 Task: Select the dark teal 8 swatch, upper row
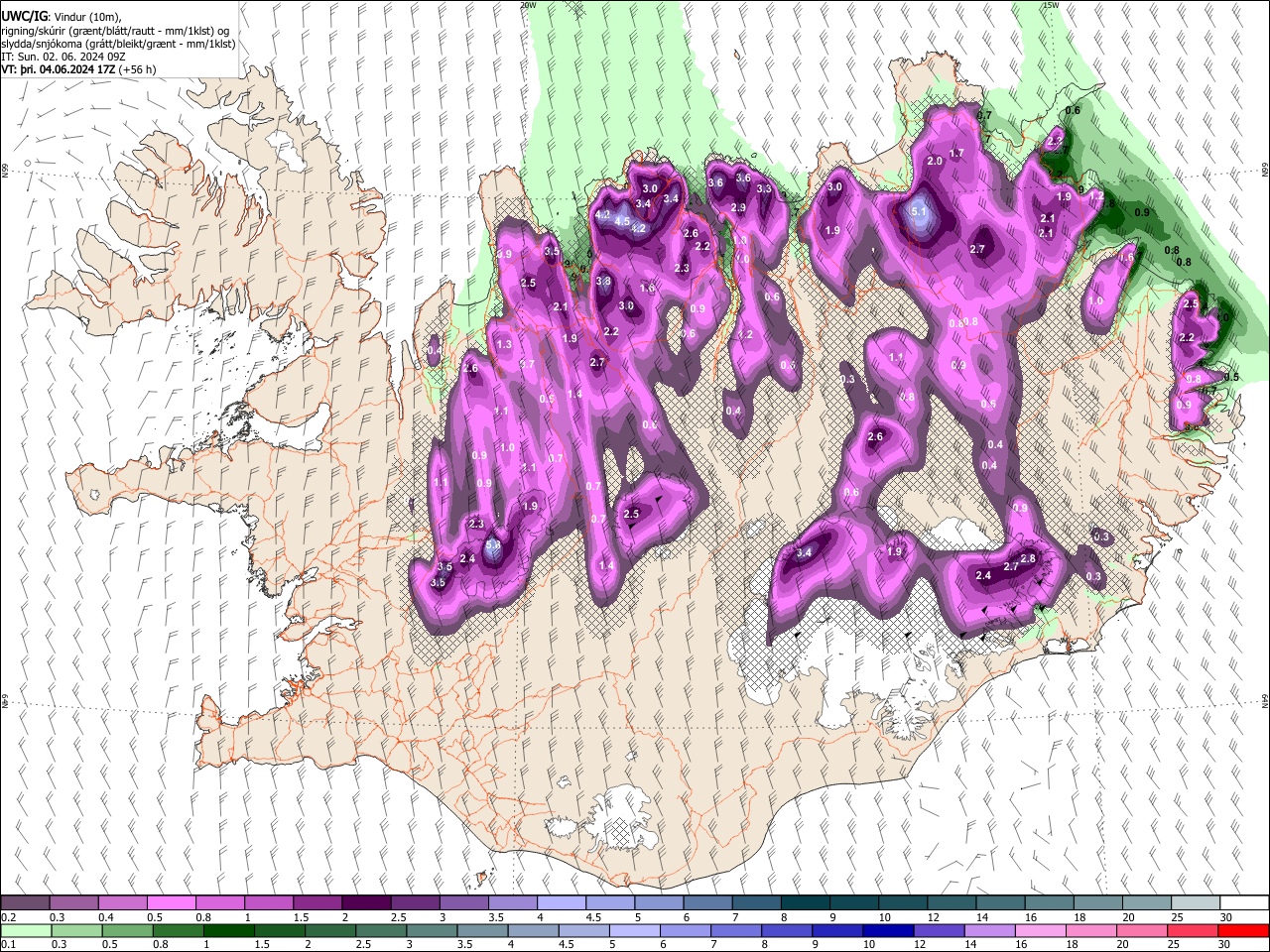[805, 903]
